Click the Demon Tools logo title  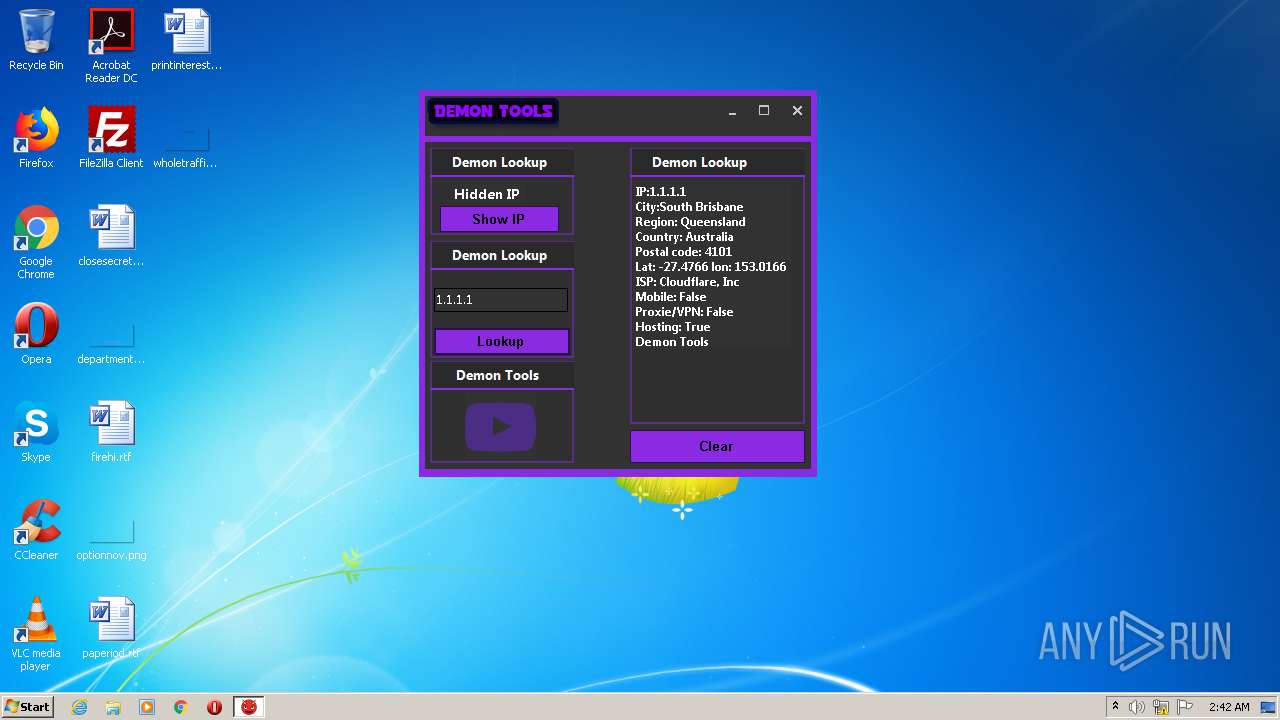click(493, 111)
